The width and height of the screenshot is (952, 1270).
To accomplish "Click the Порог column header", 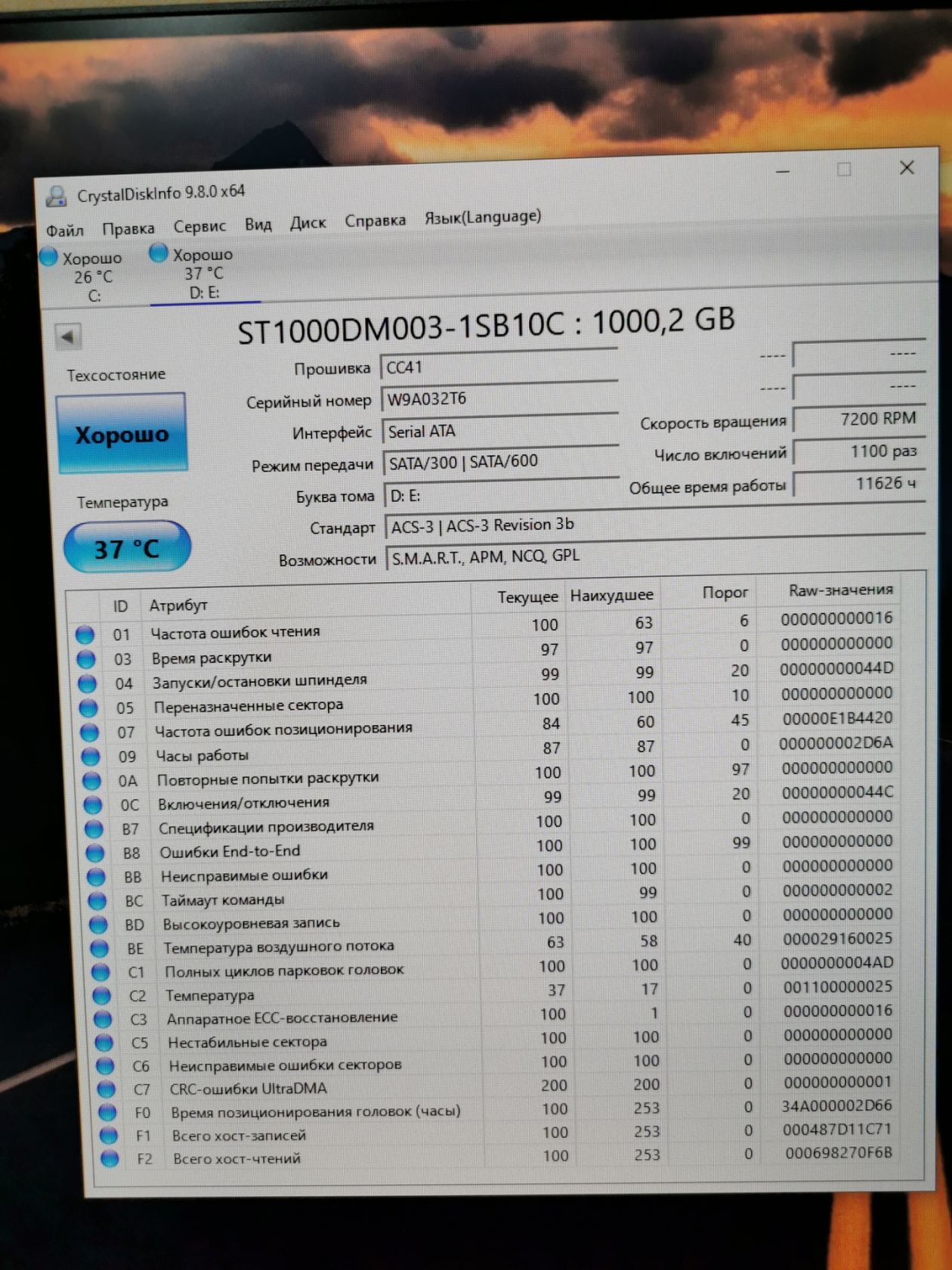I will [x=725, y=592].
